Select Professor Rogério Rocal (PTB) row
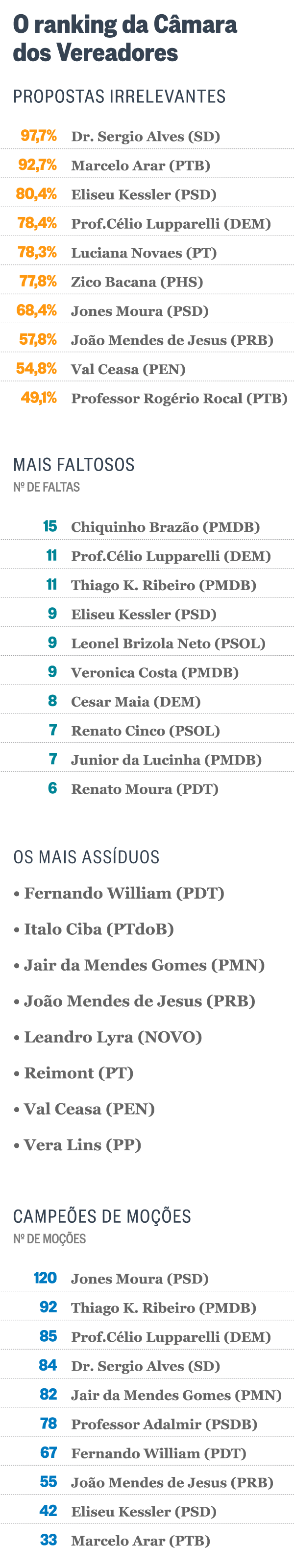The height and width of the screenshot is (1568, 294). click(x=179, y=399)
